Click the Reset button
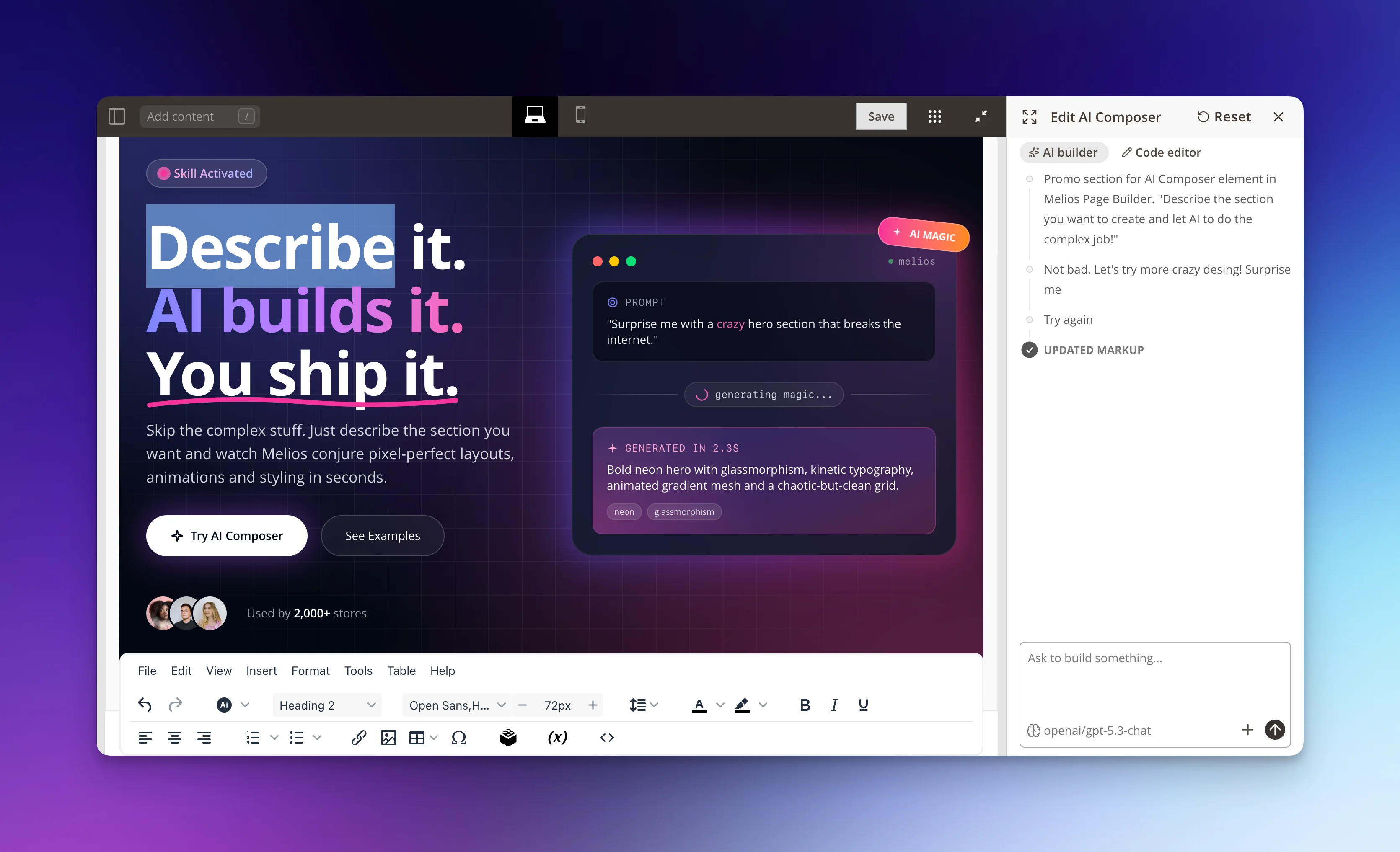1400x852 pixels. (x=1224, y=117)
